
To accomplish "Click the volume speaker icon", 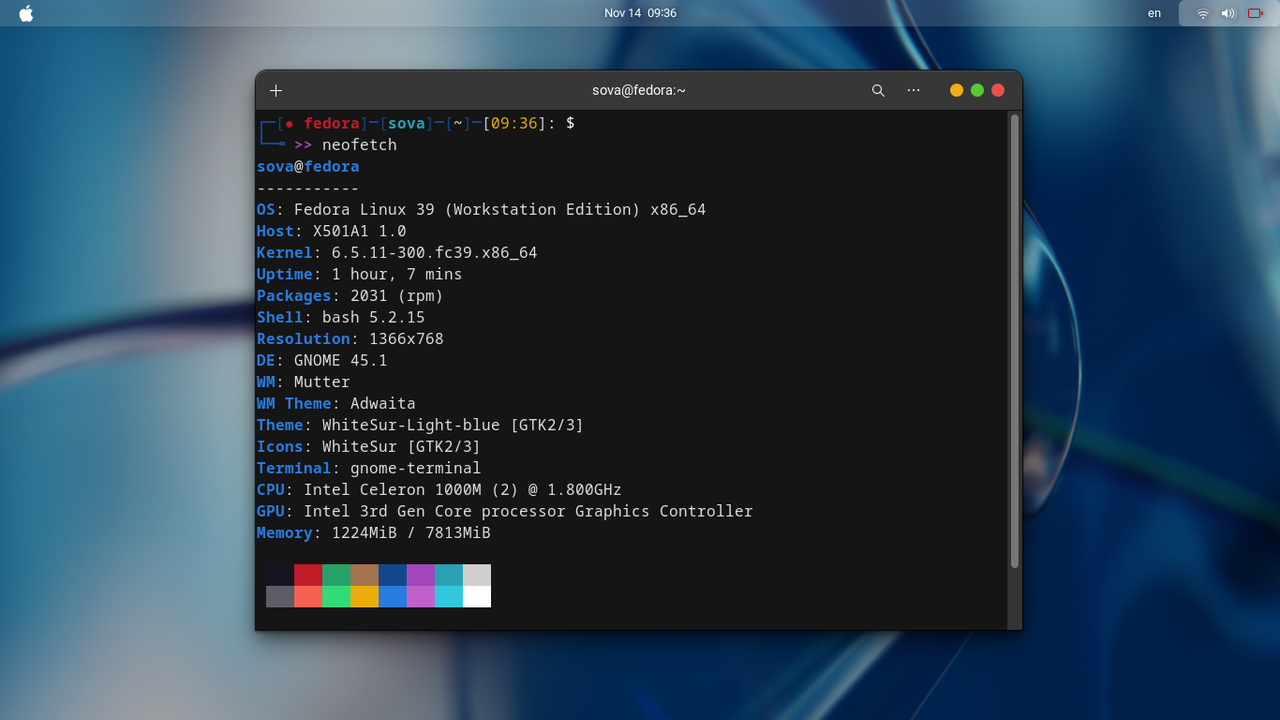I will tap(1229, 13).
